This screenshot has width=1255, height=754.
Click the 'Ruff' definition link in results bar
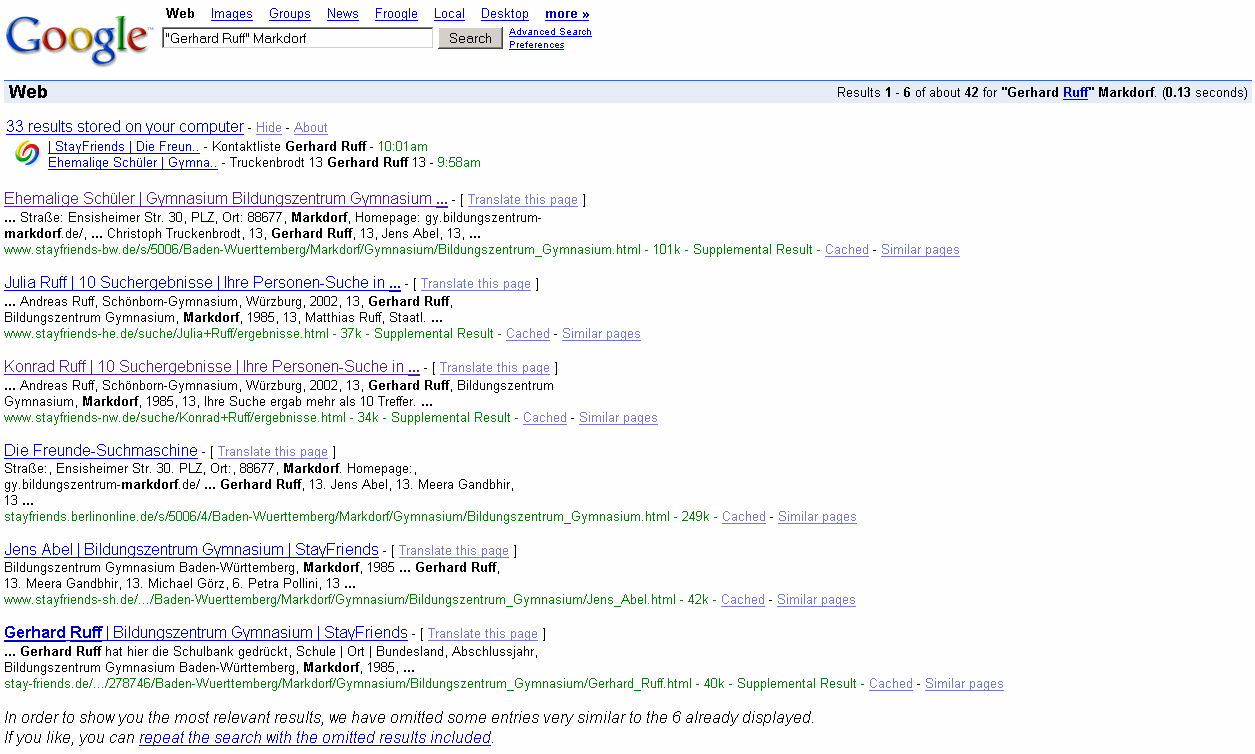(1075, 93)
